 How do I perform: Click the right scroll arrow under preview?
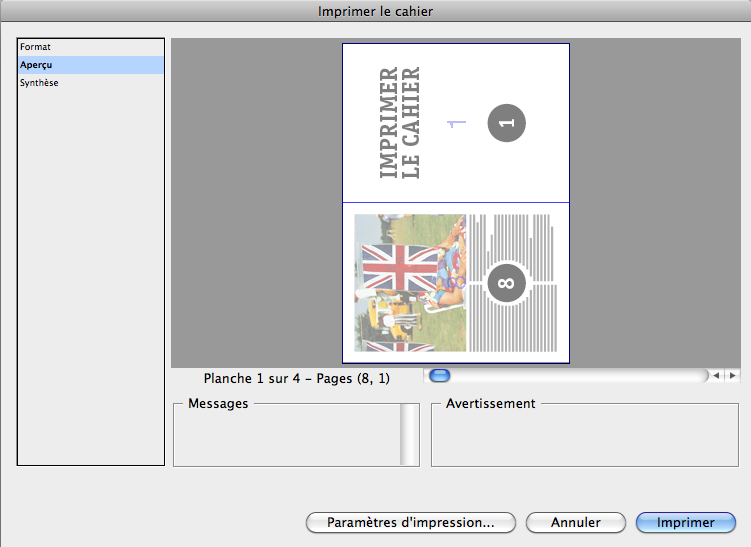733,376
